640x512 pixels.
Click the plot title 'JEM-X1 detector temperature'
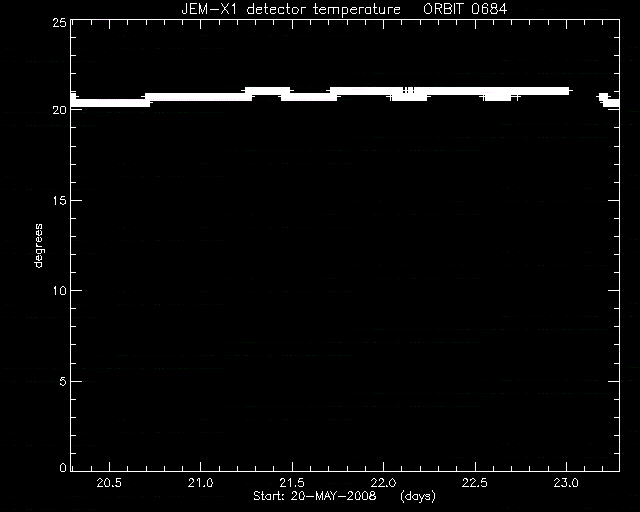tap(291, 9)
